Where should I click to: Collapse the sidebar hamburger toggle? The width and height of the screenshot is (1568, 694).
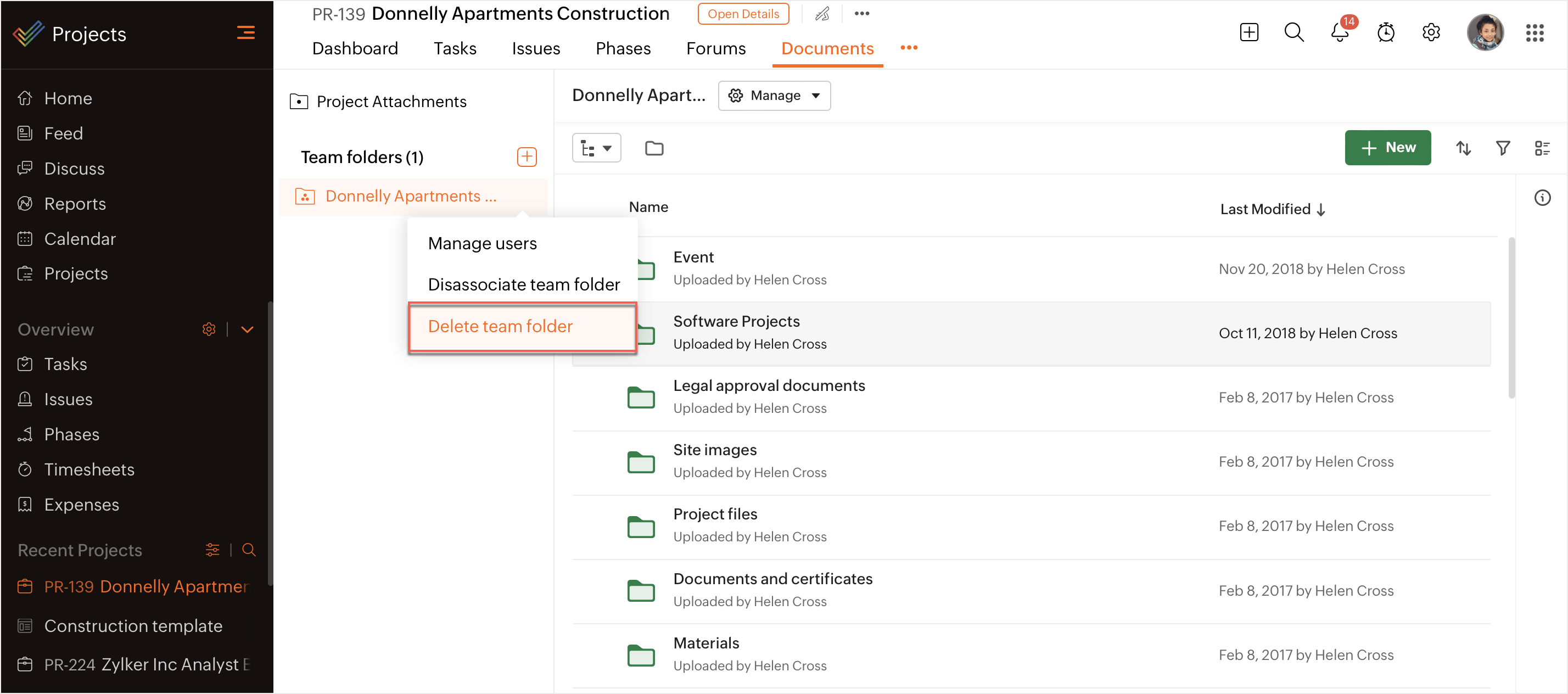click(246, 33)
